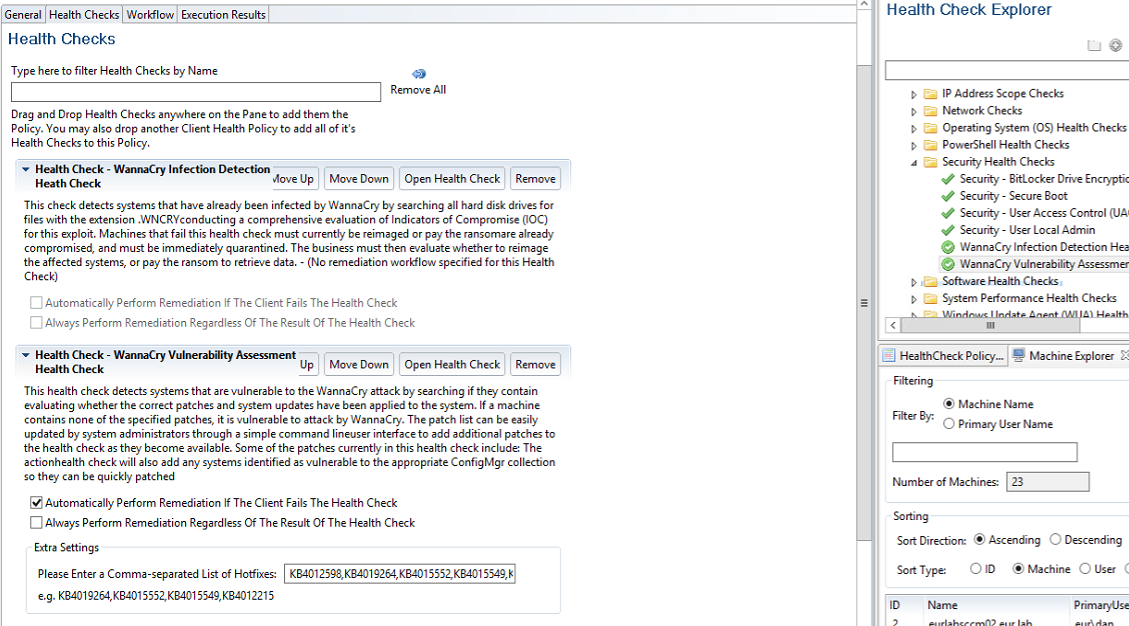Switch to the Workflow tab
Viewport: 1129px width, 626px height.
tap(150, 14)
